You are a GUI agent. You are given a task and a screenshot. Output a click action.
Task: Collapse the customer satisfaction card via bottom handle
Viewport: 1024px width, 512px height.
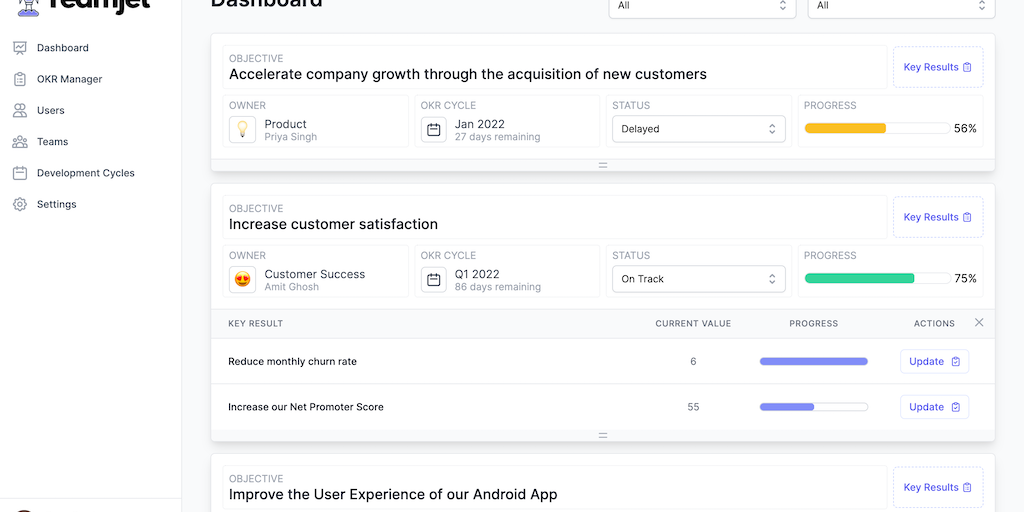pyautogui.click(x=603, y=435)
